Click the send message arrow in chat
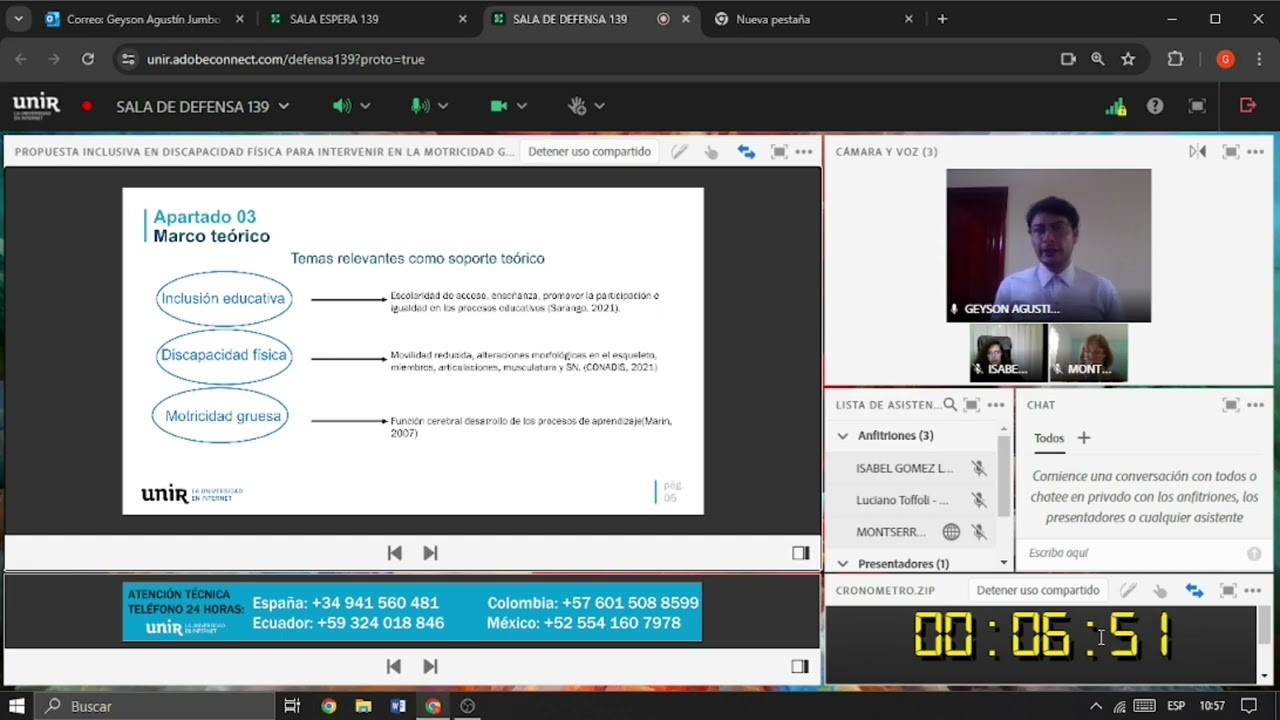The image size is (1280, 720). point(1254,553)
